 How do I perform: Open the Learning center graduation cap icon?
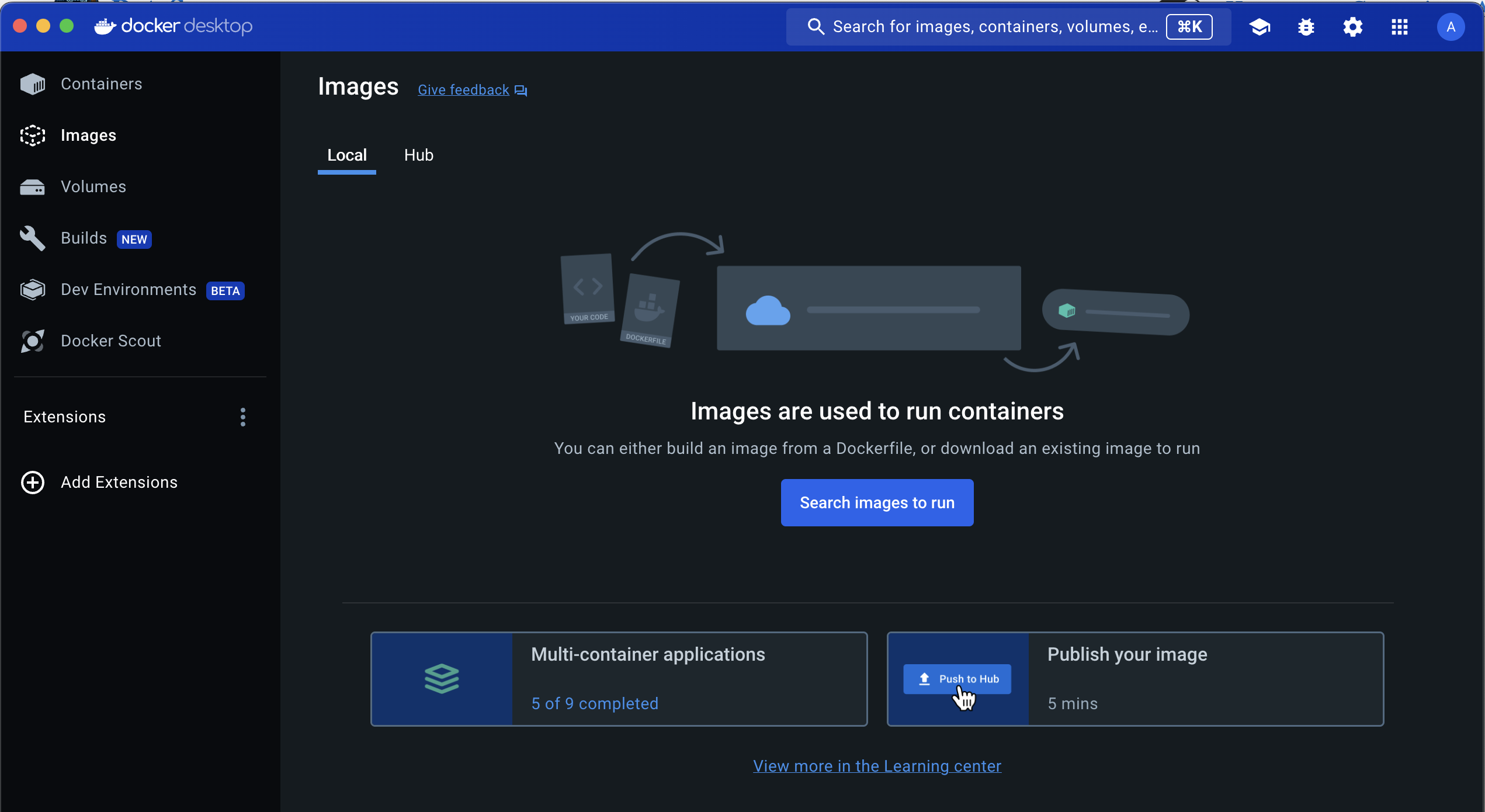point(1260,27)
